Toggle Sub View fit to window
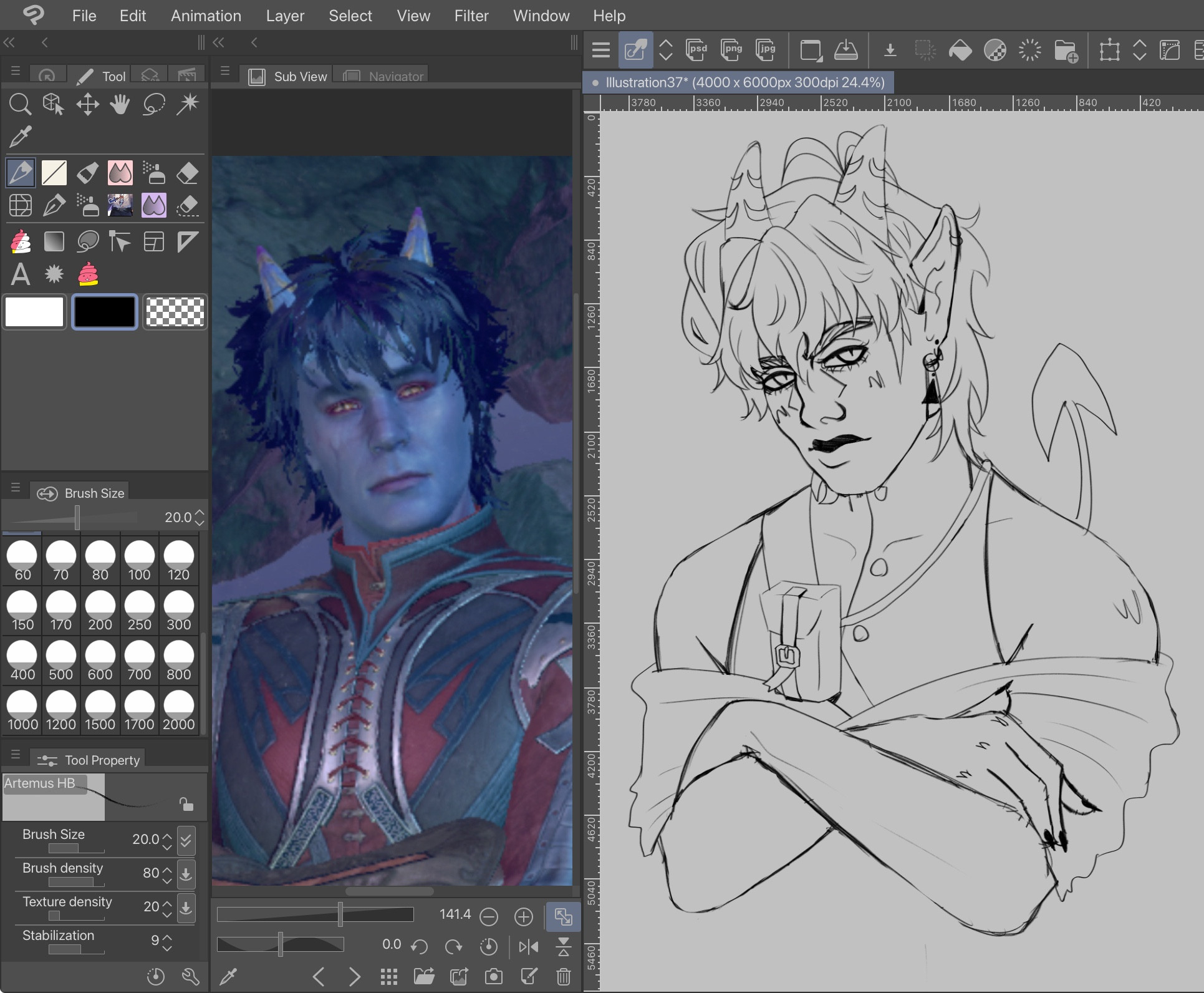This screenshot has width=1204, height=993. coord(563,916)
